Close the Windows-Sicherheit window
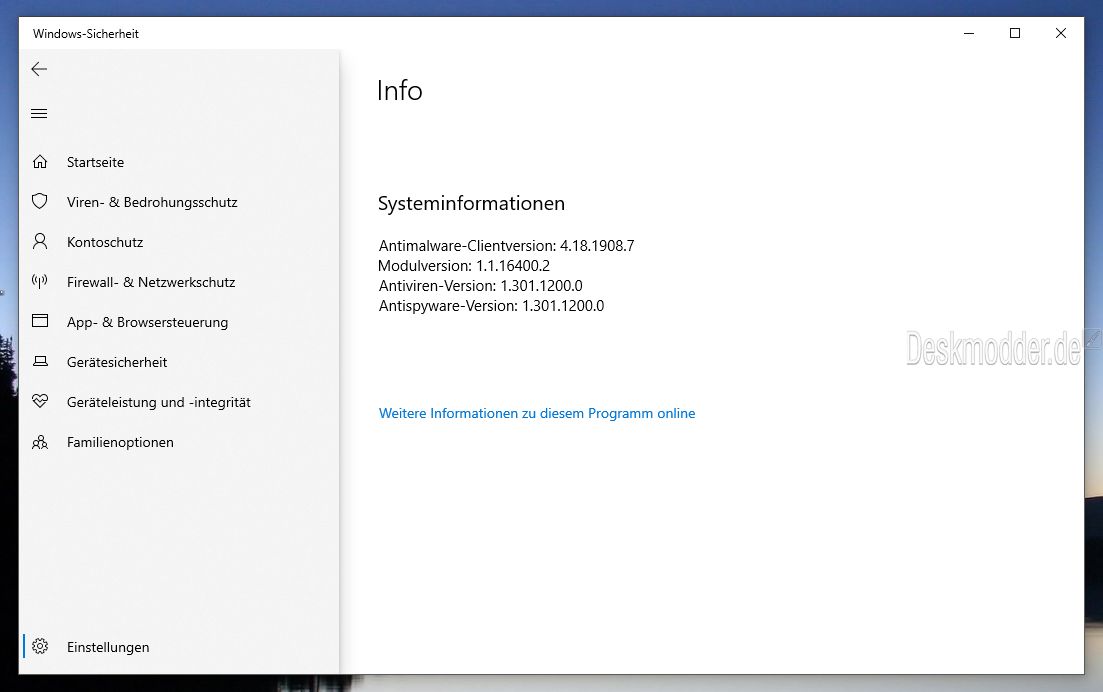 1061,33
